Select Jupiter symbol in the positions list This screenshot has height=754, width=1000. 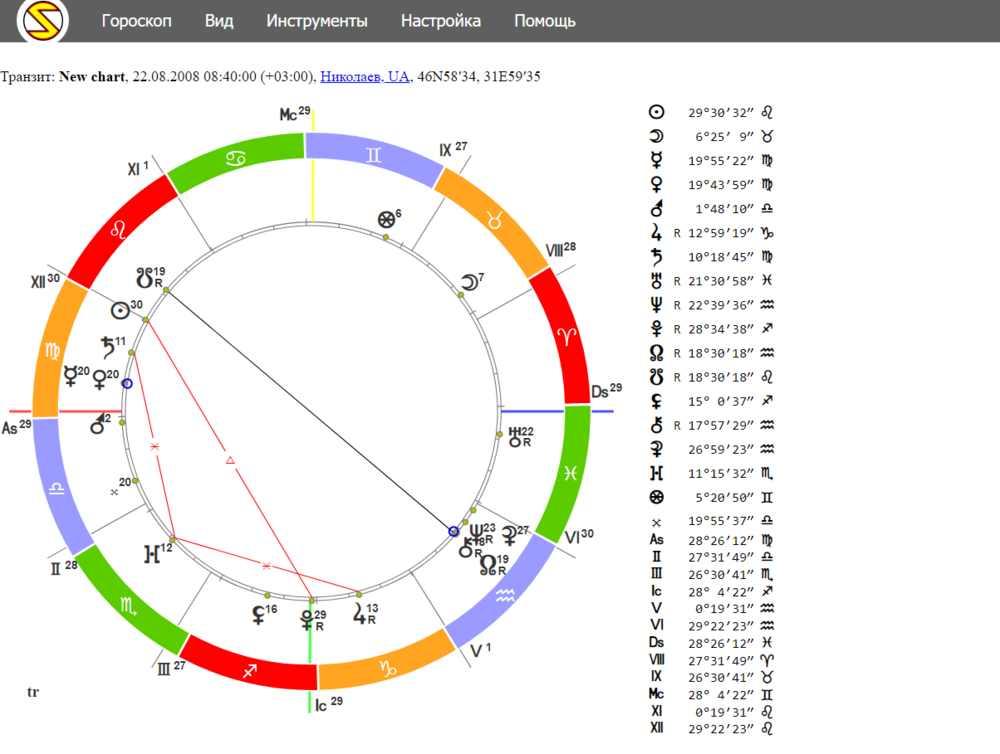point(656,233)
